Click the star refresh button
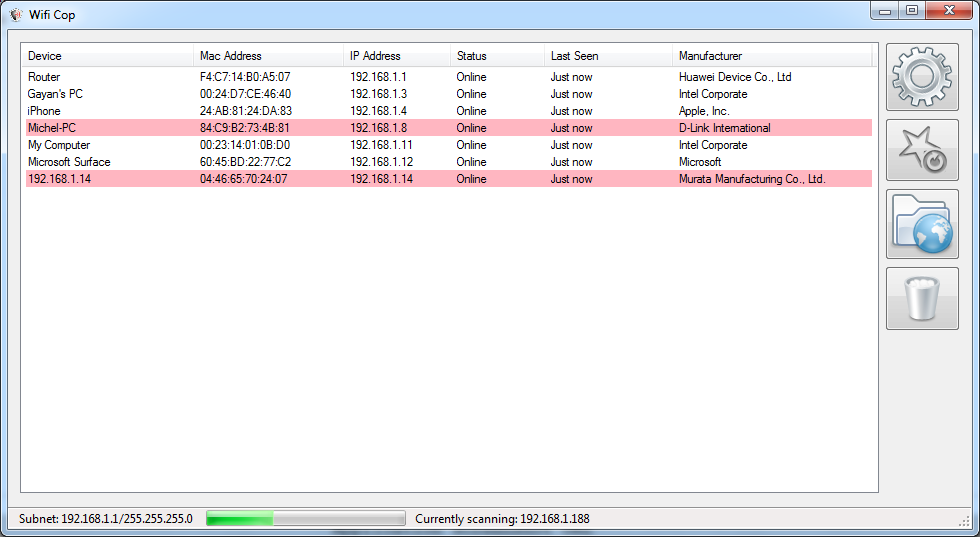Viewport: 980px width, 537px height. click(x=922, y=150)
